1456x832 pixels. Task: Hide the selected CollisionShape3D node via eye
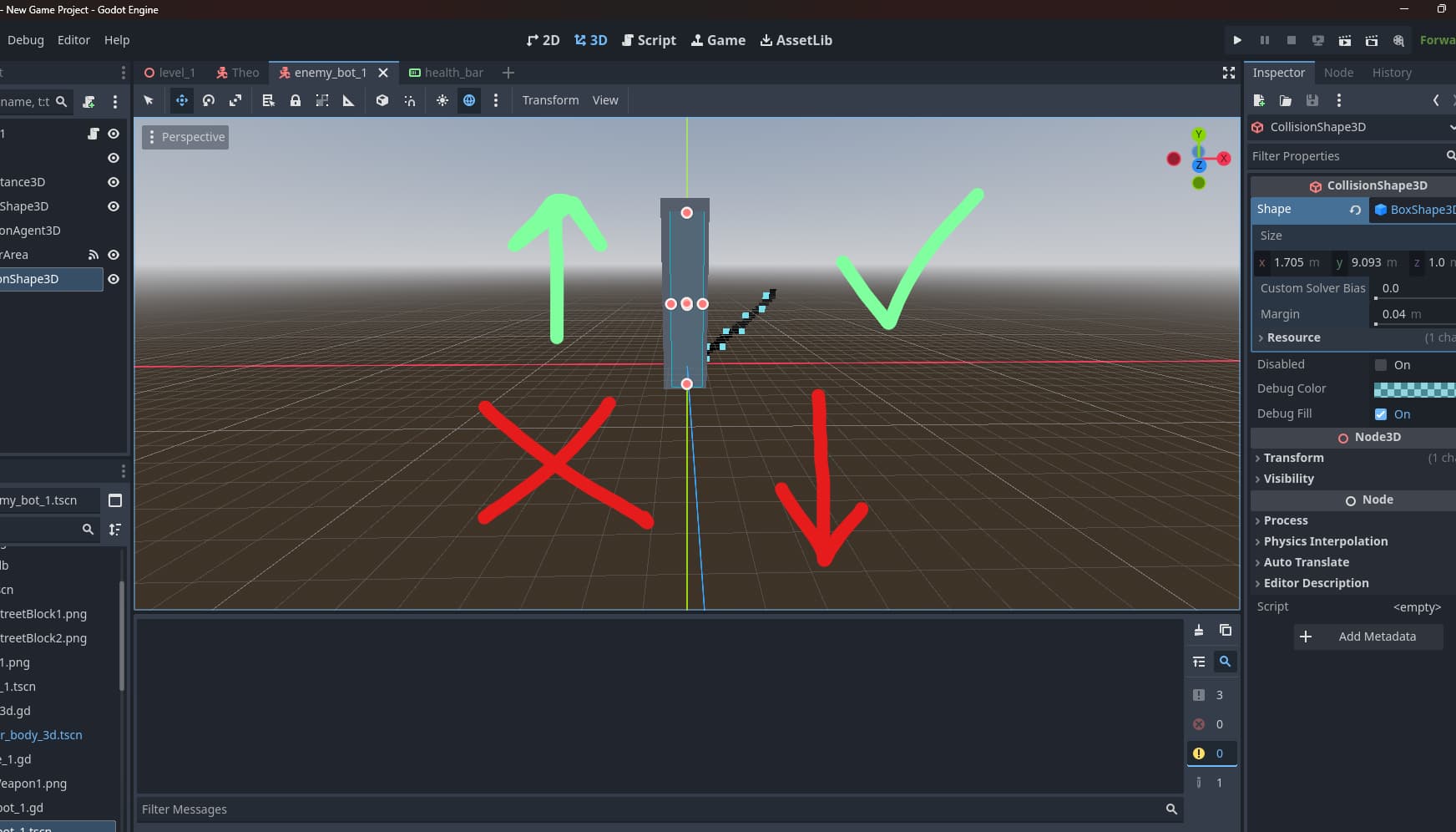point(114,279)
